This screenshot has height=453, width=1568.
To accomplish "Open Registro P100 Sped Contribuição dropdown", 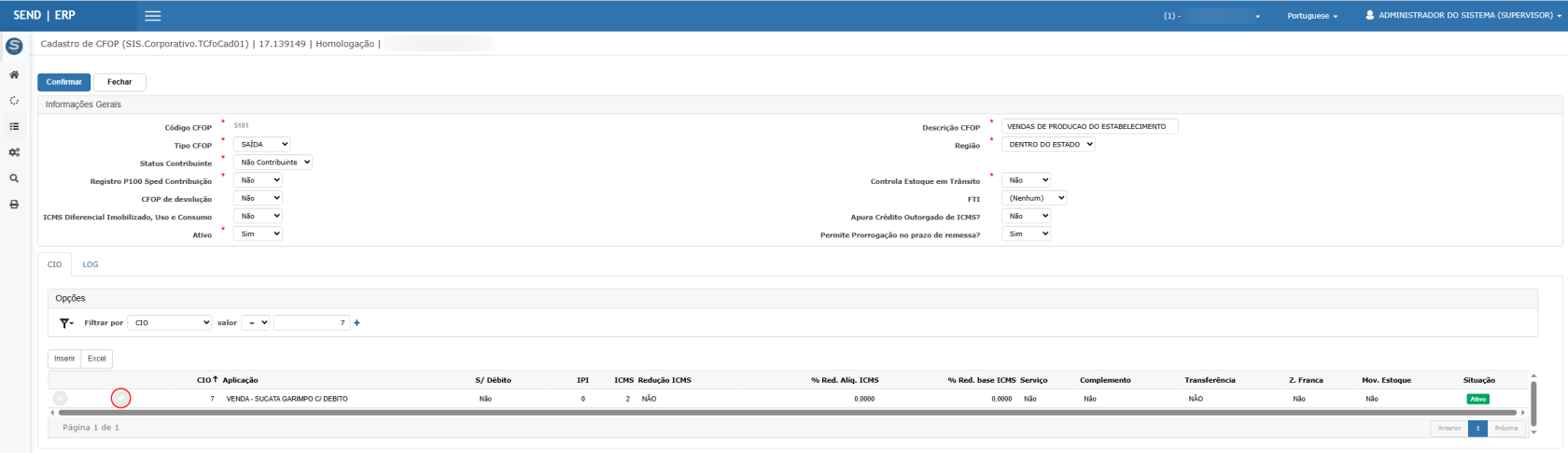I will tap(258, 180).
